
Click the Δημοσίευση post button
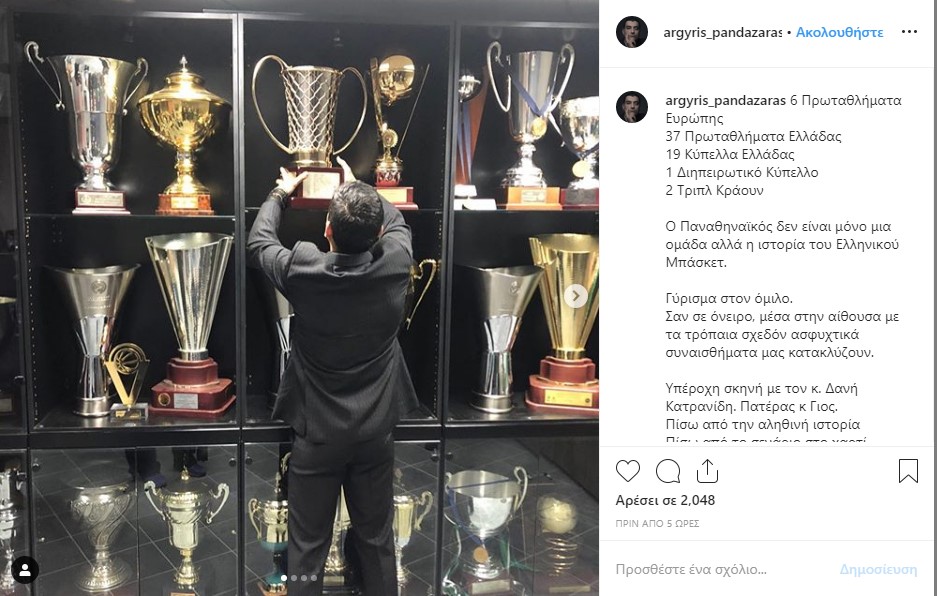[x=878, y=570]
